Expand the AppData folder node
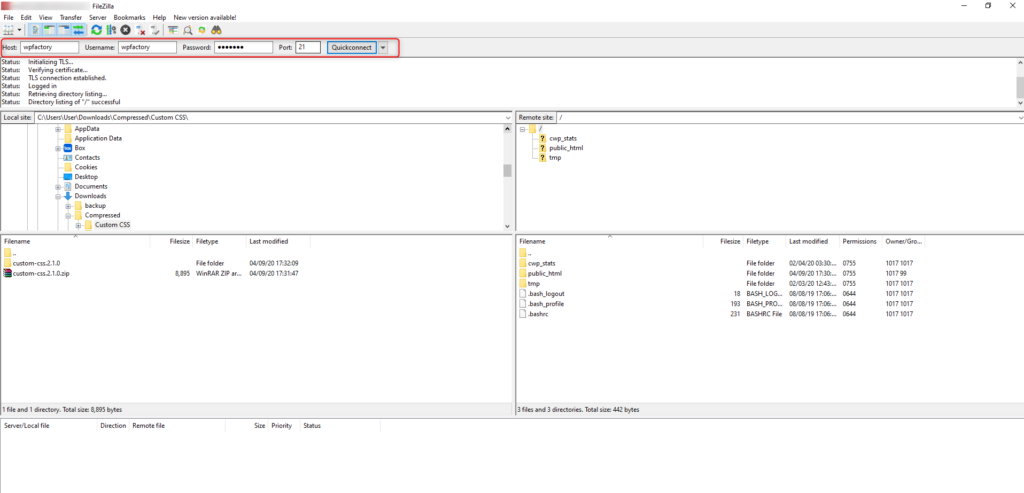The width and height of the screenshot is (1024, 493). pos(57,129)
